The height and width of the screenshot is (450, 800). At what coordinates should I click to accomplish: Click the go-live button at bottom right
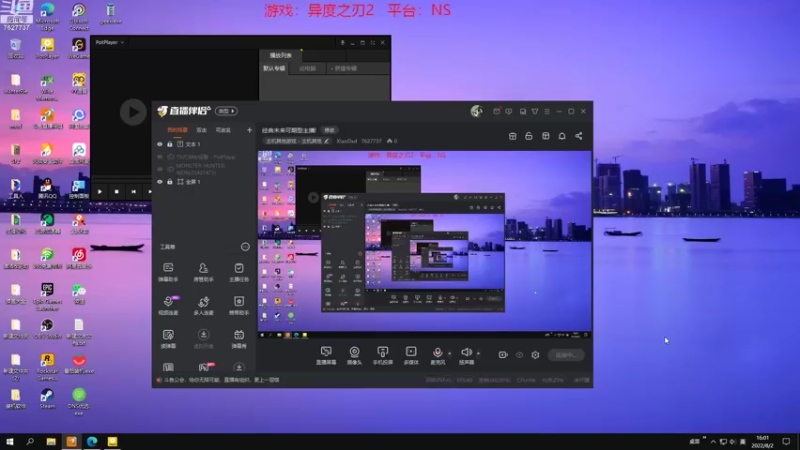pyautogui.click(x=566, y=355)
